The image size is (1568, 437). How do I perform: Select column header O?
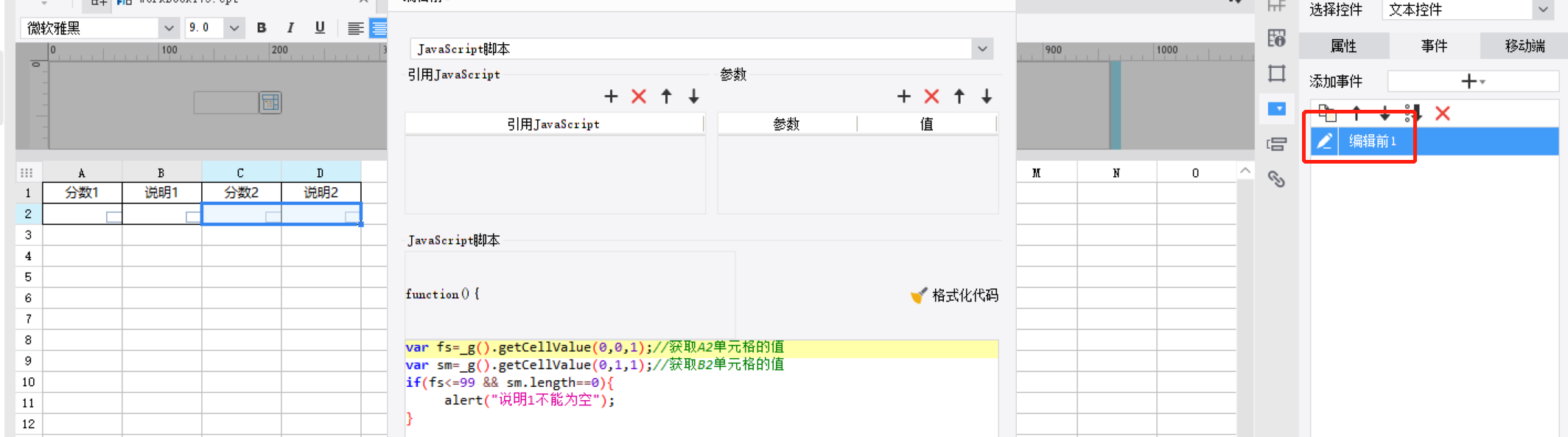coord(1196,172)
